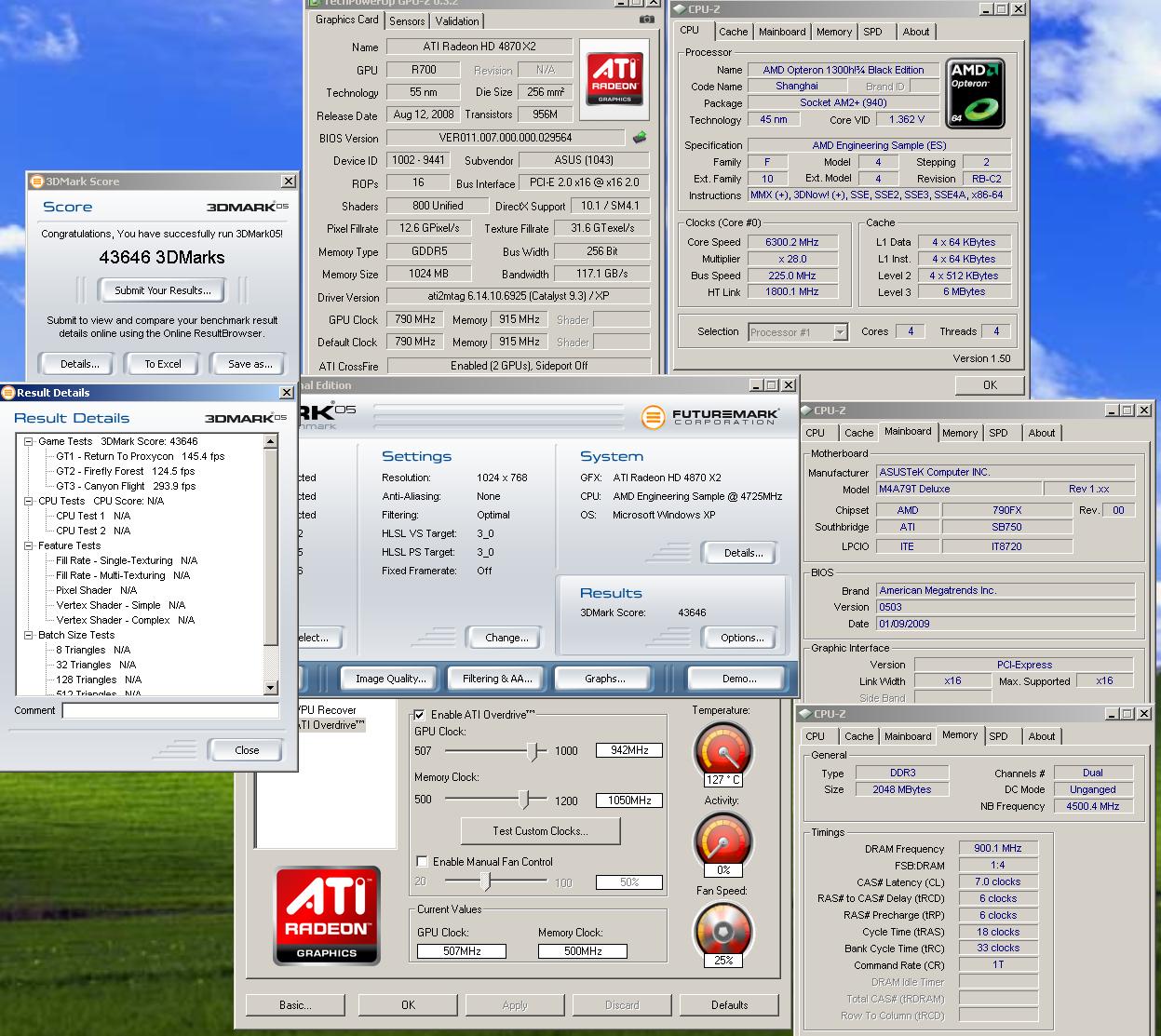Click the Temperature gauge showing 127 °C
Viewport: 1161px width, 1036px height.
(x=723, y=752)
